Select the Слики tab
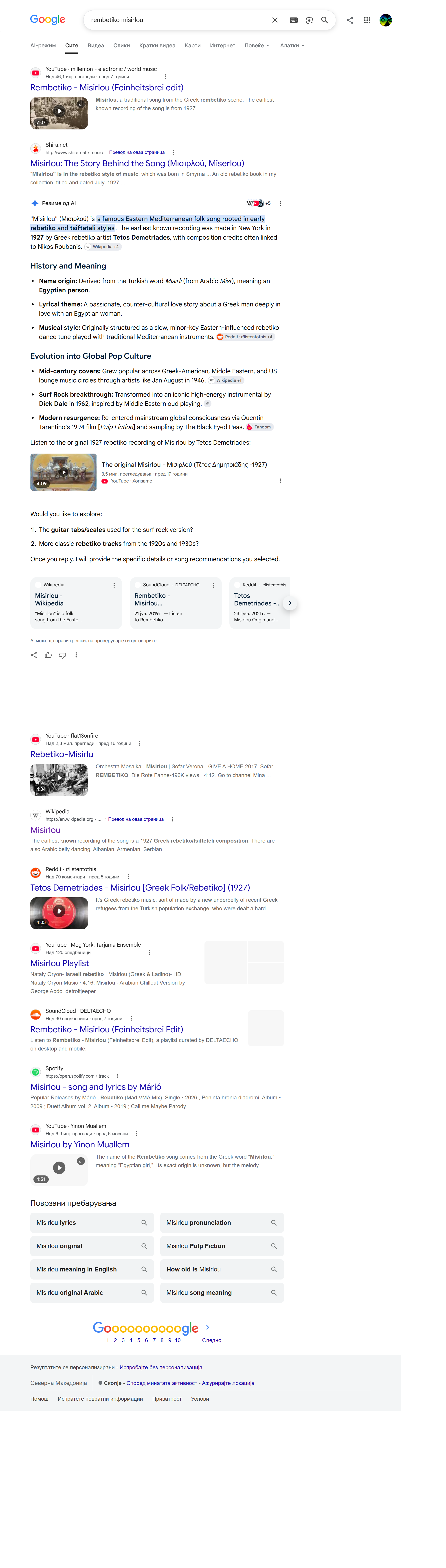 [122, 46]
